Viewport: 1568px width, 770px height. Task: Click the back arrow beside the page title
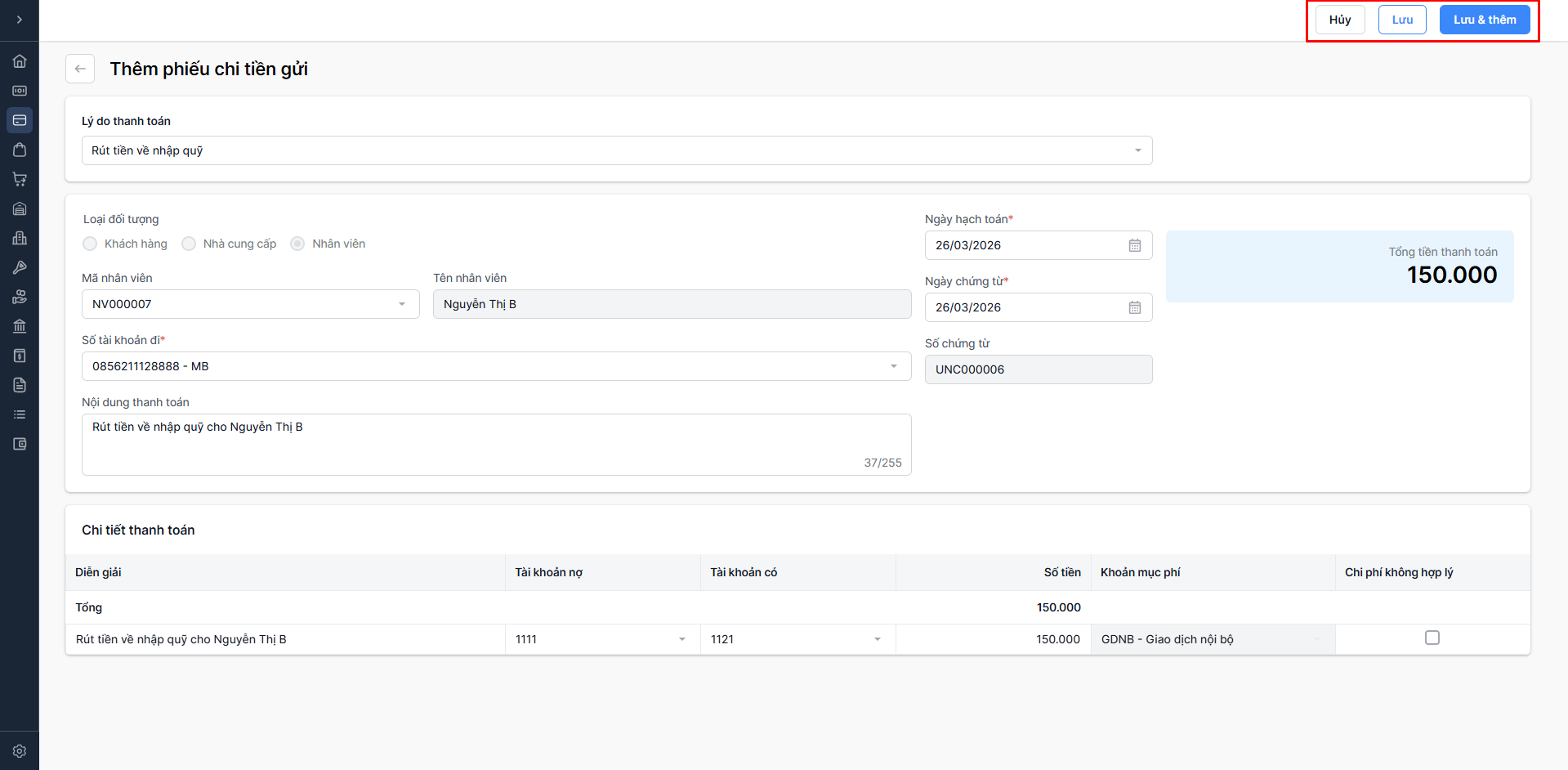click(x=80, y=69)
